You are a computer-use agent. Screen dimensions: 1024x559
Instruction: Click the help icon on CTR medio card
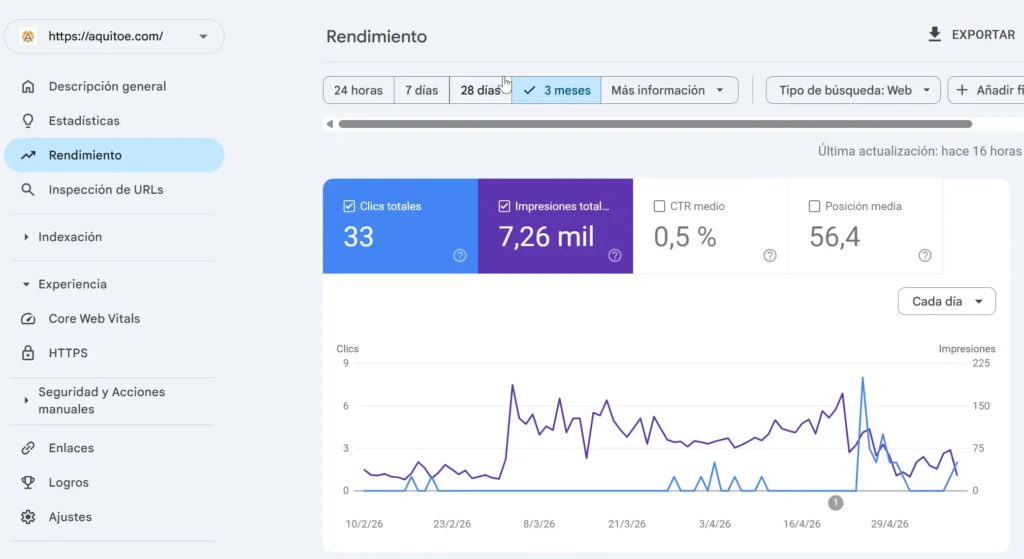[770, 255]
